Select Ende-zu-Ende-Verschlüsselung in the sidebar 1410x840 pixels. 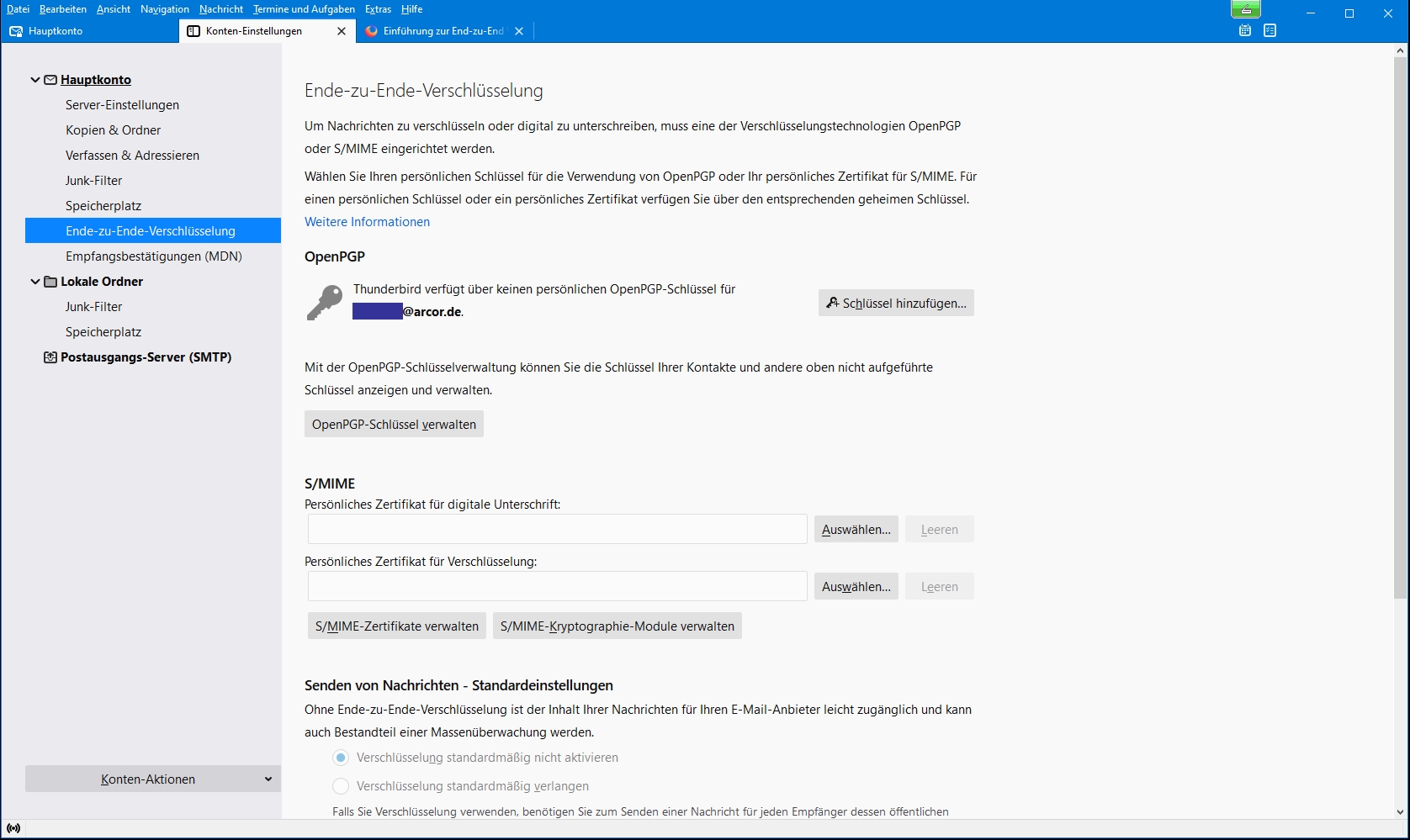[x=153, y=230]
